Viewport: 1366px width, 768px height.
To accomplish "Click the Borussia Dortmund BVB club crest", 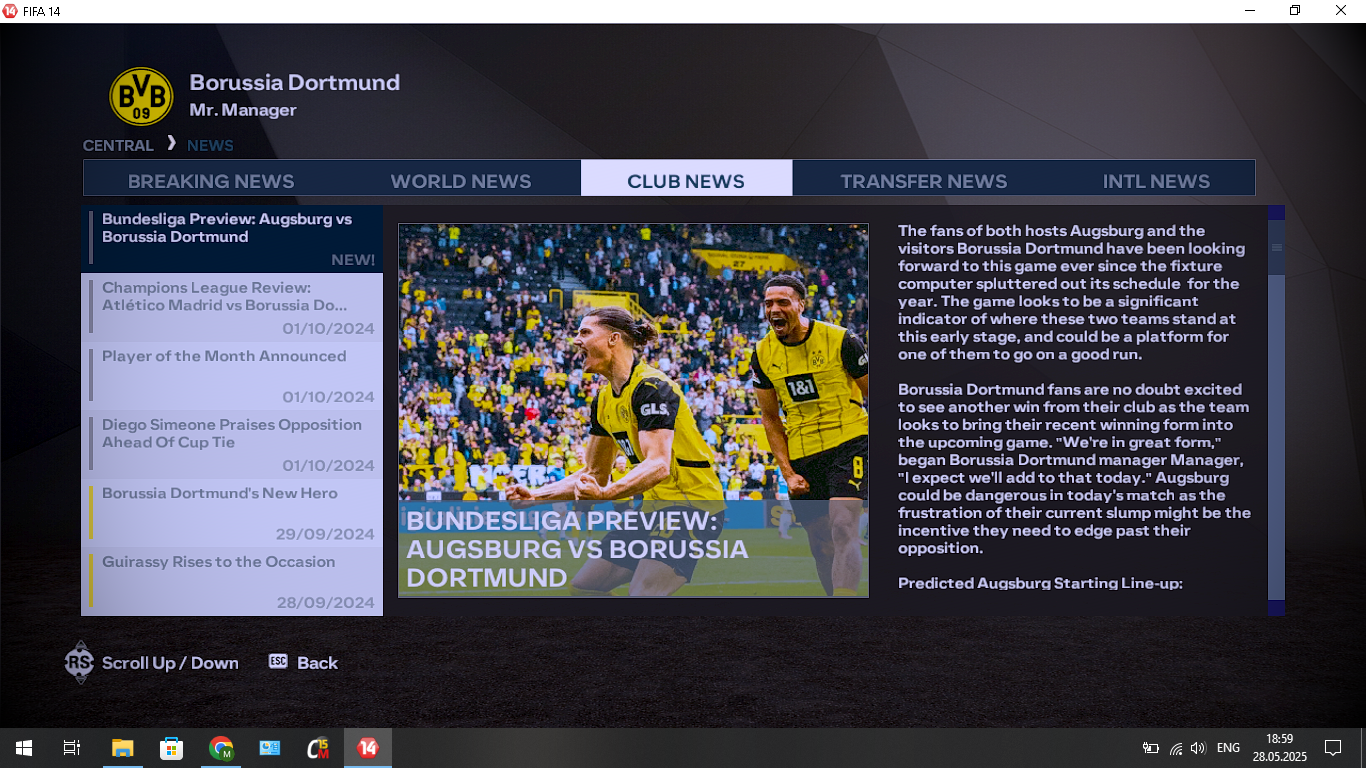I will (141, 96).
